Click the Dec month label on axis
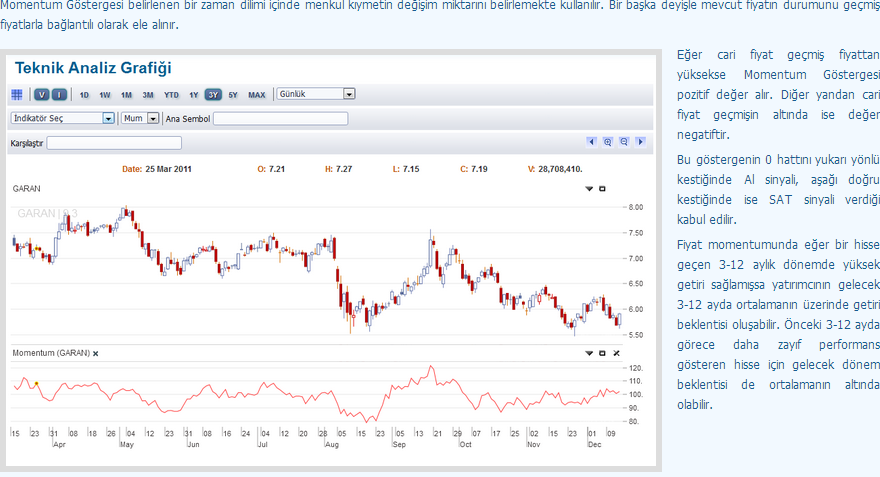Image resolution: width=880 pixels, height=477 pixels. tap(594, 444)
